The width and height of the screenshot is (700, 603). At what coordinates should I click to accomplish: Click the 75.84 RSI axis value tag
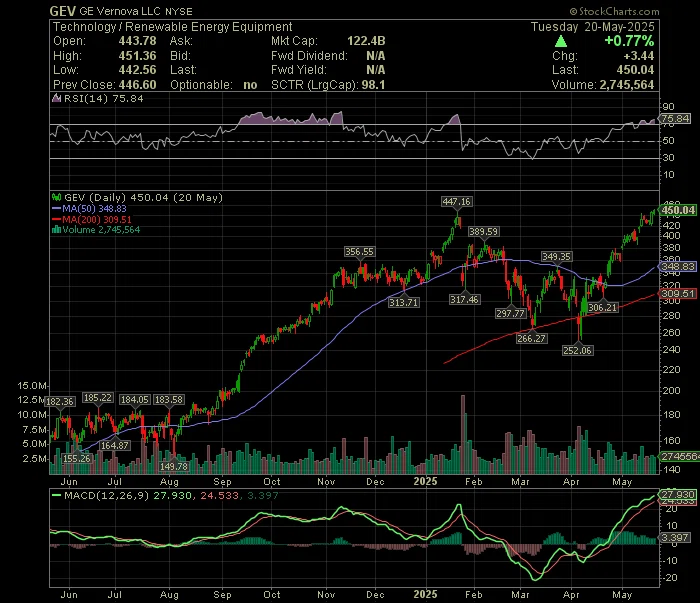[675, 119]
